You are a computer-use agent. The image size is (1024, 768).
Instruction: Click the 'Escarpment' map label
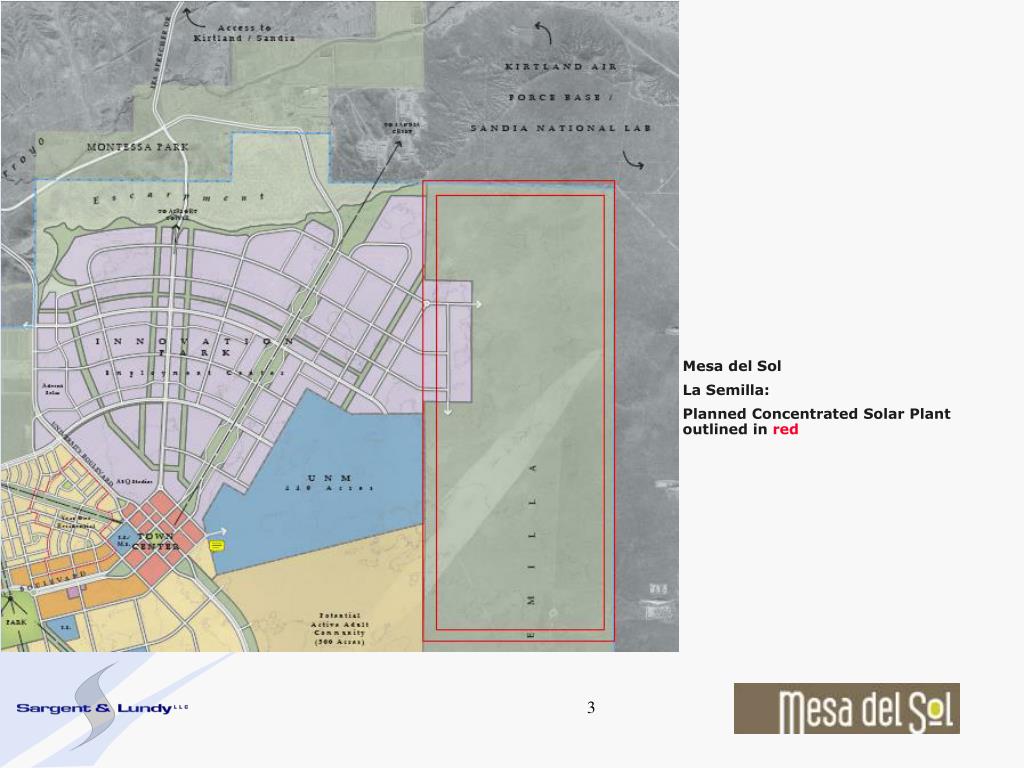click(x=179, y=197)
